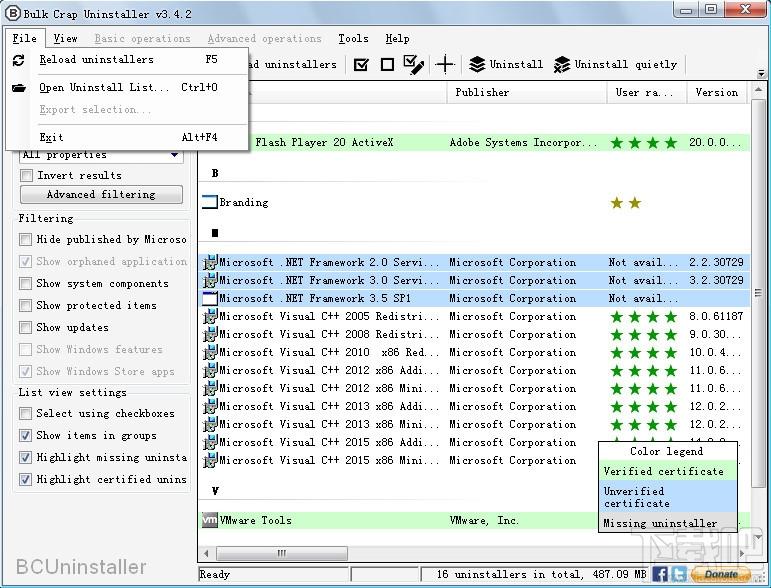The height and width of the screenshot is (588, 771).
Task: Click the .NET Framework 3.0 installer icon
Action: (210, 280)
